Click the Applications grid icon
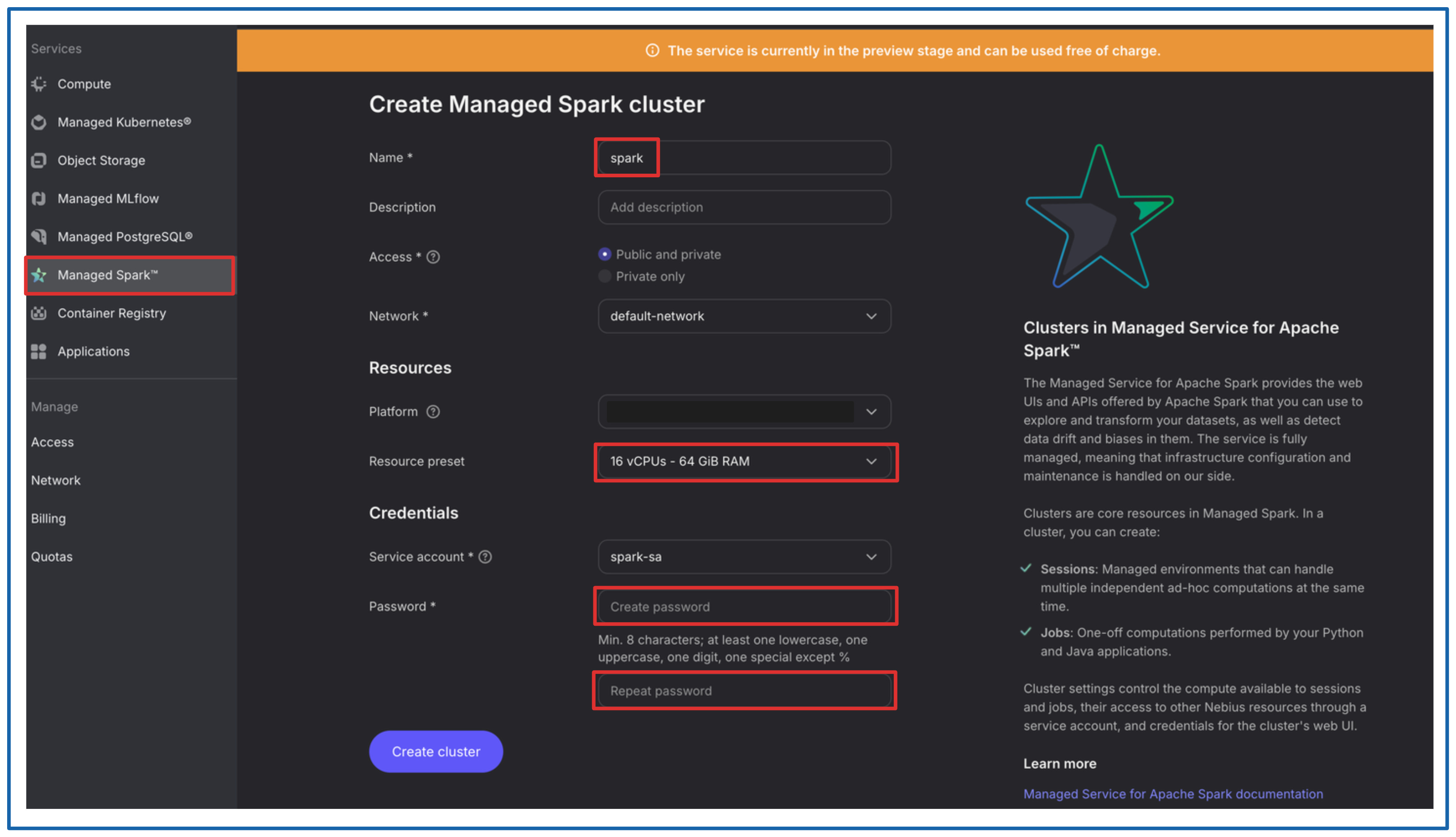The image size is (1456, 837). click(x=38, y=351)
